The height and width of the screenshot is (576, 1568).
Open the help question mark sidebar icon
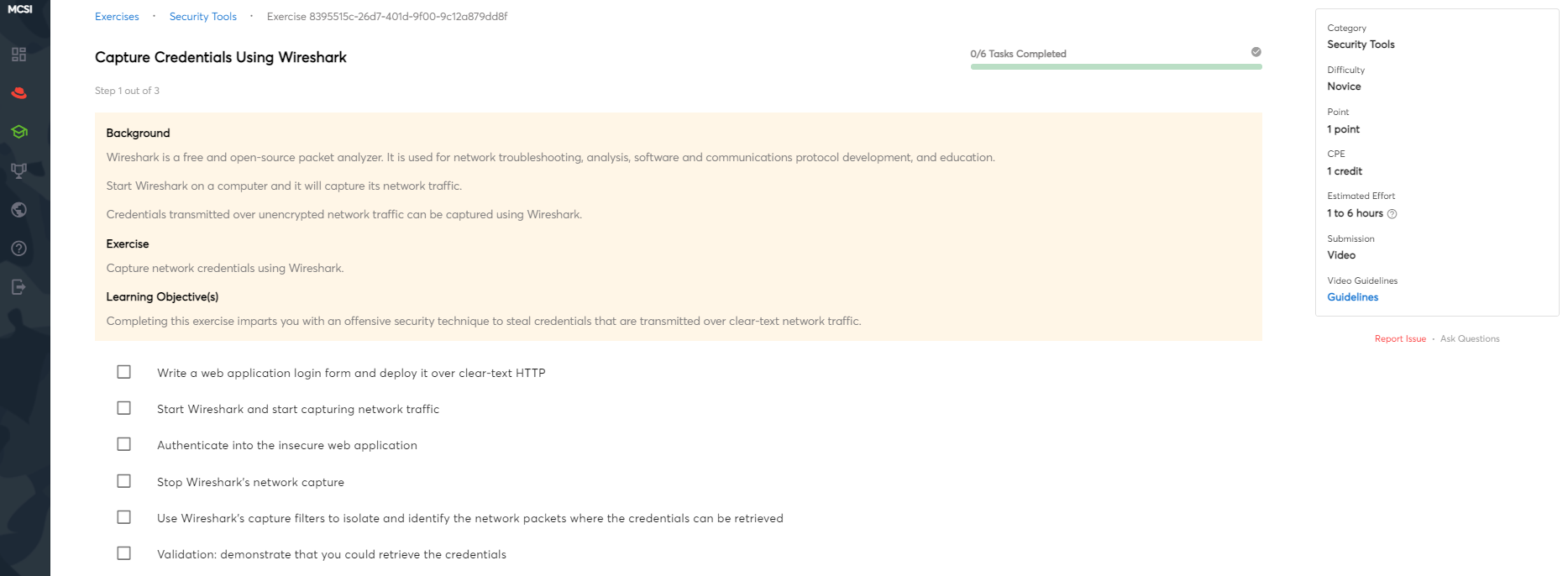click(18, 249)
